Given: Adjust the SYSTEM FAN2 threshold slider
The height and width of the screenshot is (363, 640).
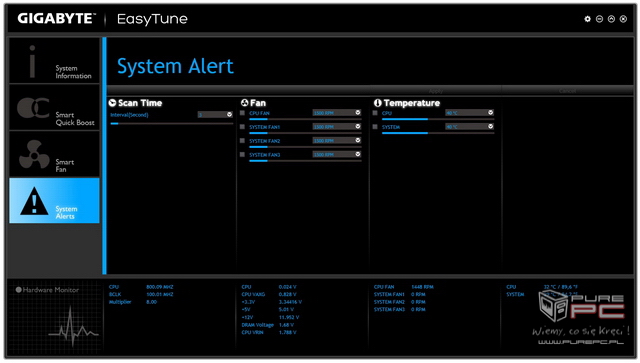Looking at the screenshot, I should [x=305, y=147].
